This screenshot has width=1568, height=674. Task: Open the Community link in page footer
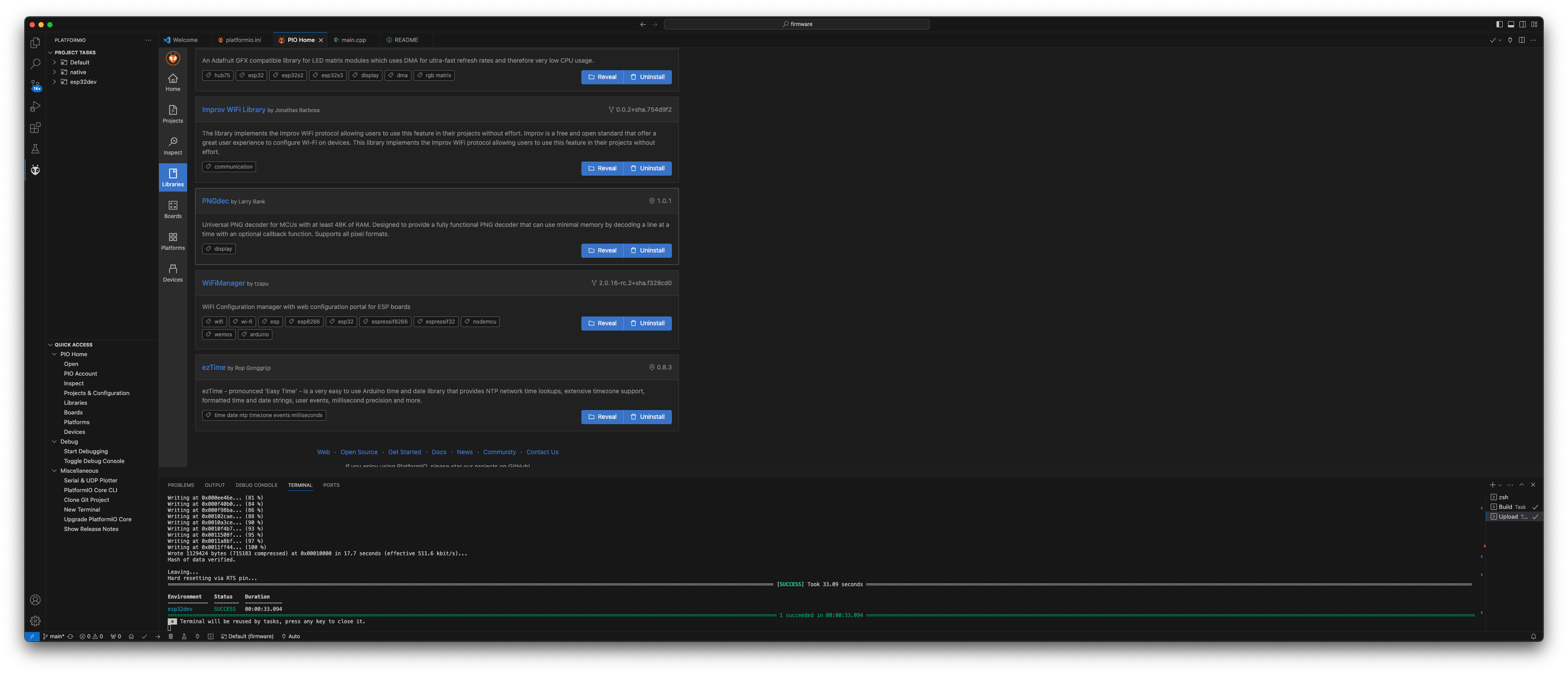point(499,452)
